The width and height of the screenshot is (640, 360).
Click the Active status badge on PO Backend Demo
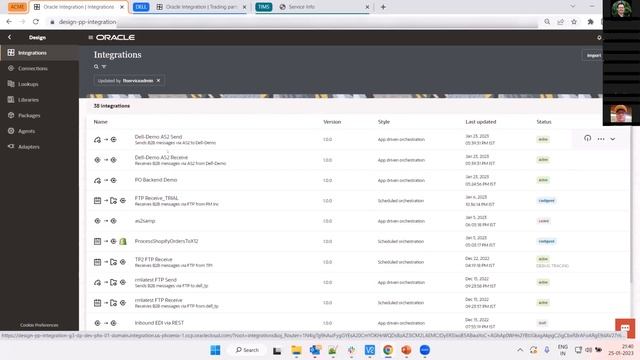[x=543, y=180]
